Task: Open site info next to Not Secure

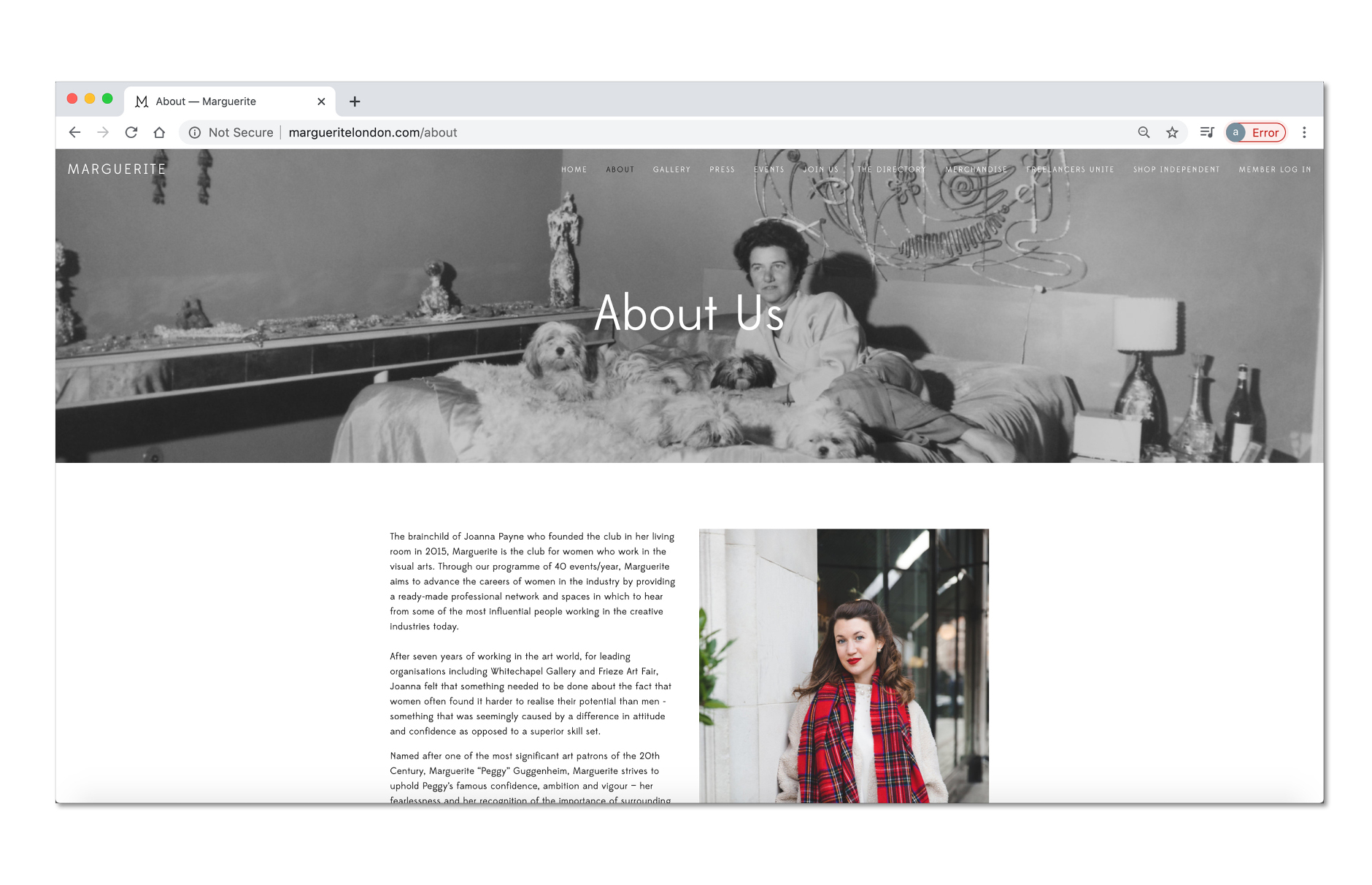Action: [195, 132]
